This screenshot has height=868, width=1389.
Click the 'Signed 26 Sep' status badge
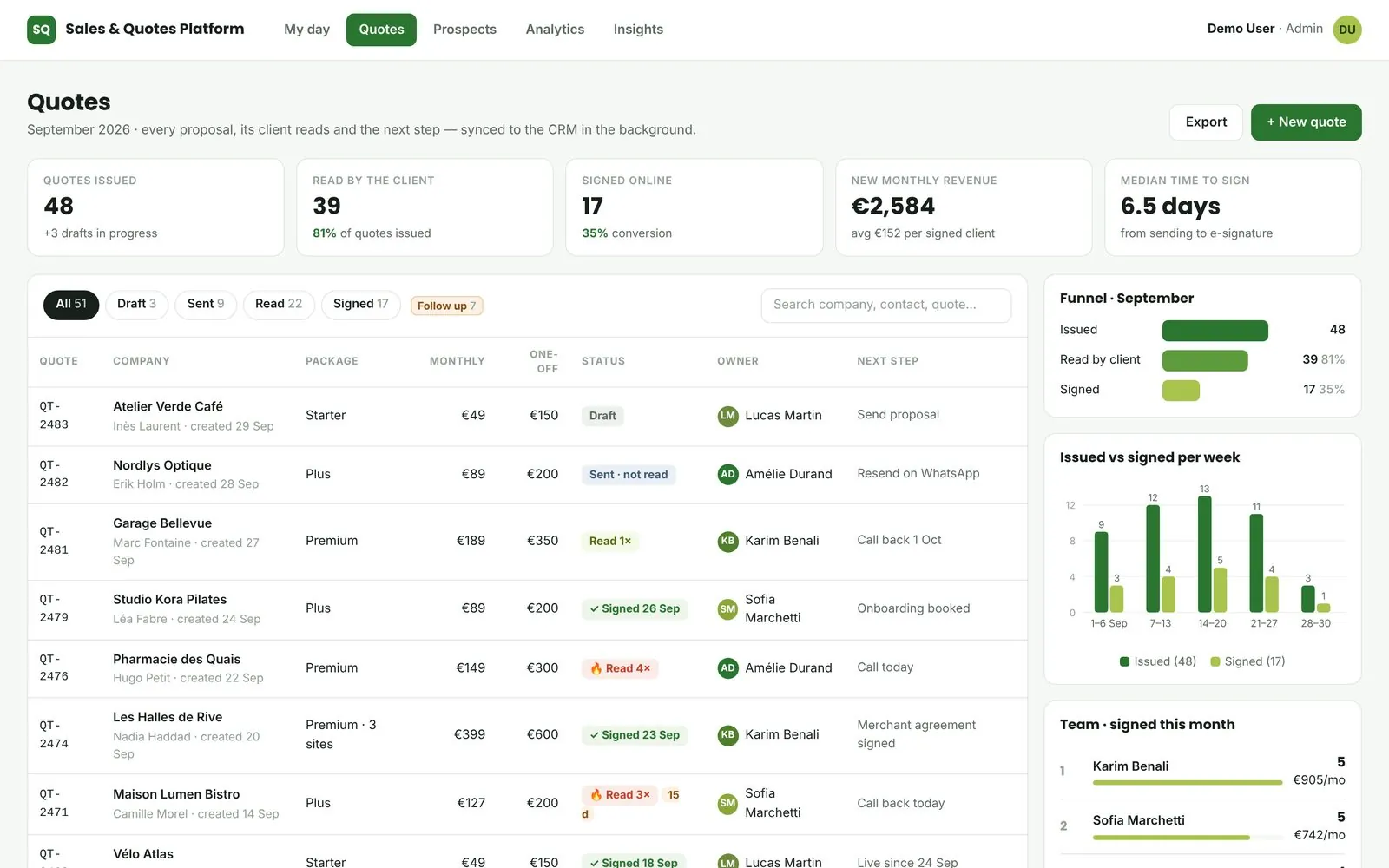point(635,609)
